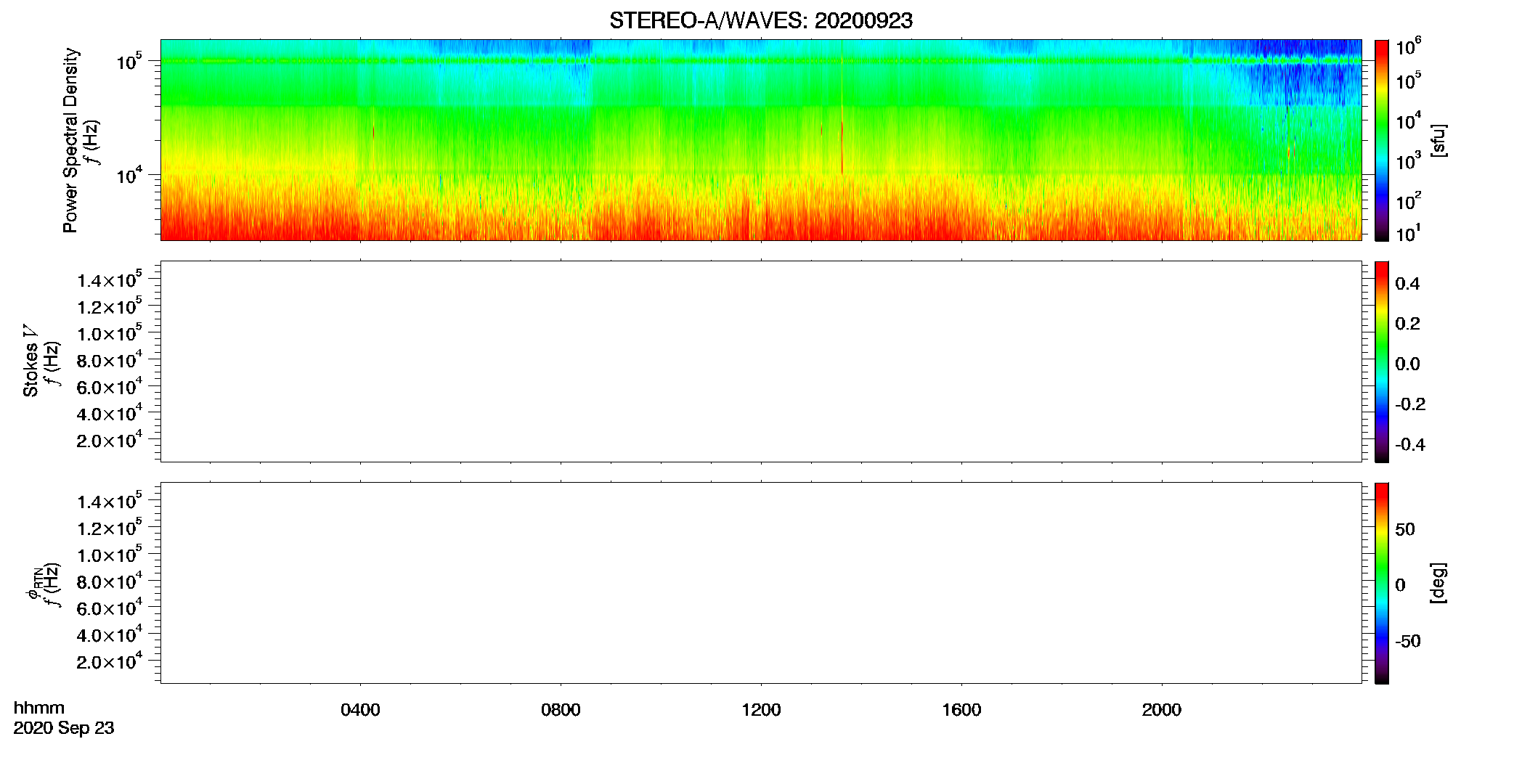Click the 0.4 value on Stokes colorbar
This screenshot has width=1522, height=784.
pyautogui.click(x=1407, y=284)
